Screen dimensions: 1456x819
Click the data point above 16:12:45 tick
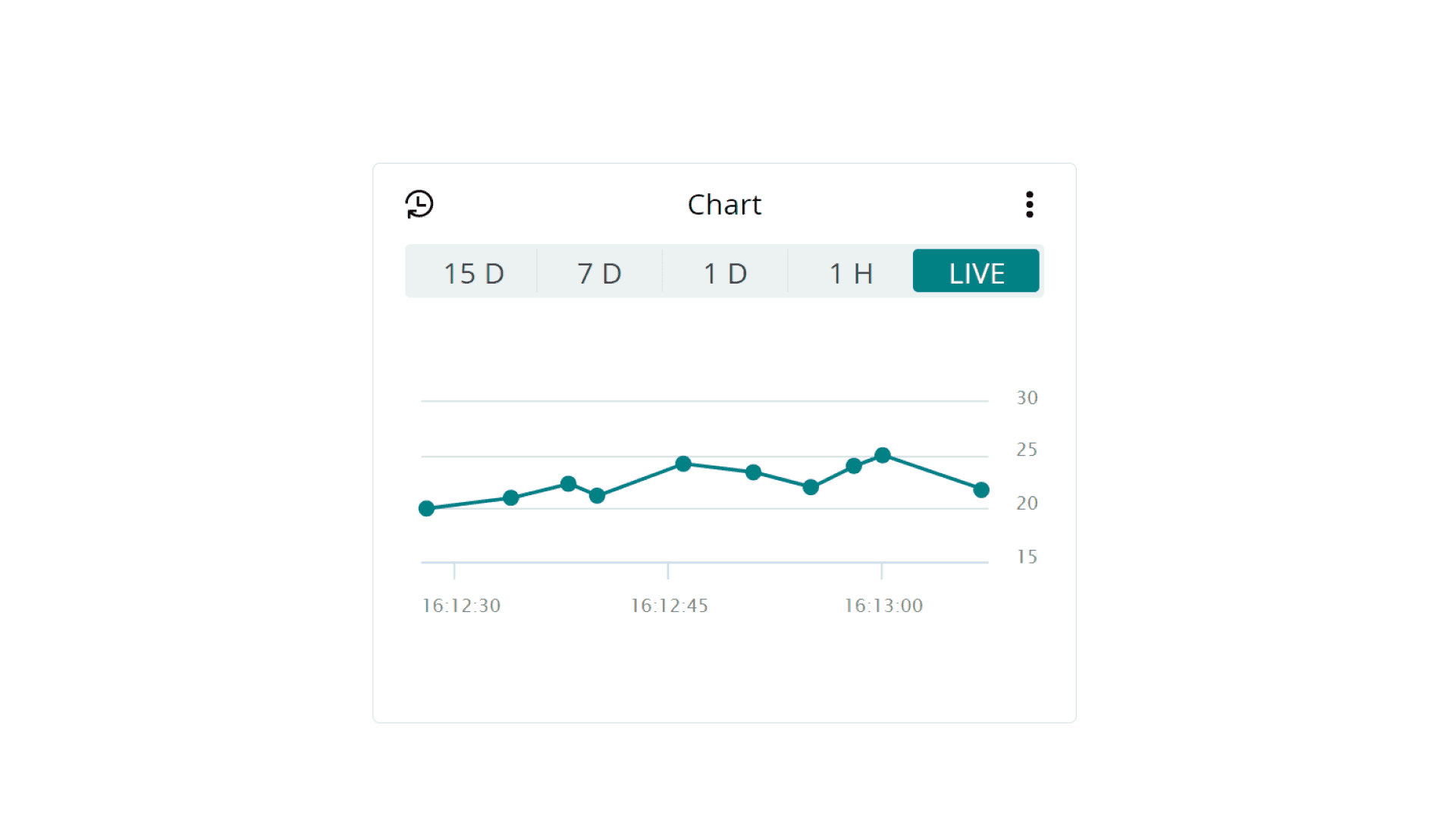tap(683, 463)
